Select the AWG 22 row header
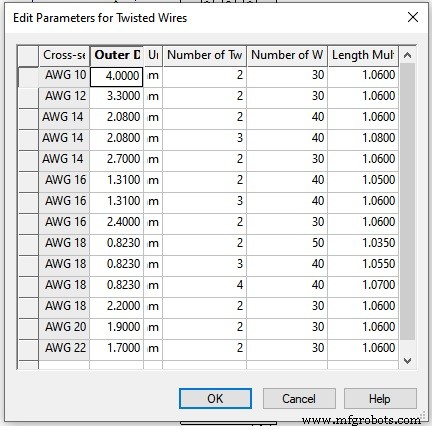Screen dimensions: 432x430 click(28, 349)
